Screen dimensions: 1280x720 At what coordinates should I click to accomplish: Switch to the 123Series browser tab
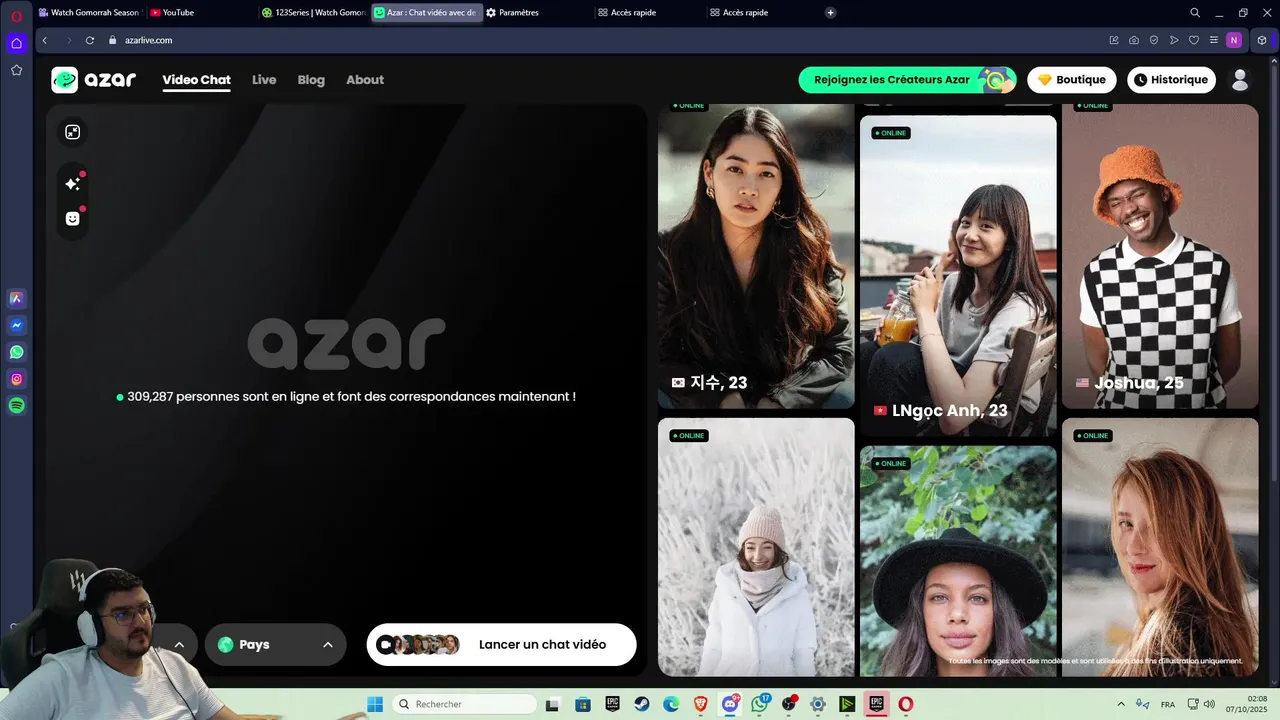point(313,13)
